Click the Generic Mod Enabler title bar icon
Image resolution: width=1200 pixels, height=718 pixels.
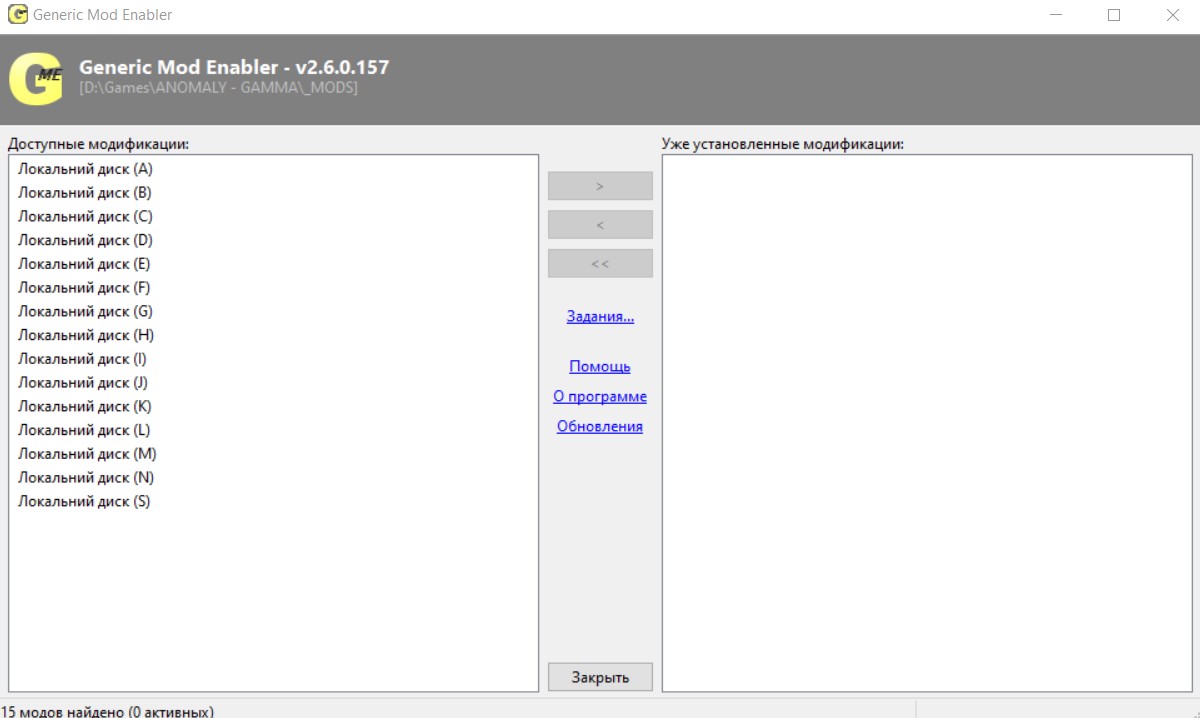17,15
